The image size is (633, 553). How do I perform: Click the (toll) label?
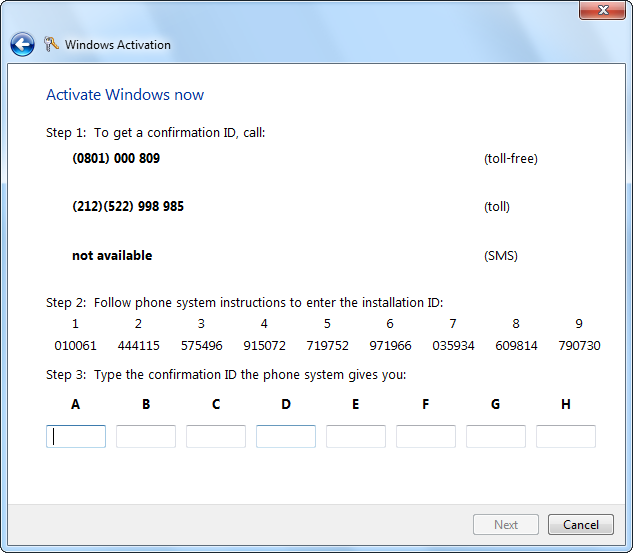(497, 207)
